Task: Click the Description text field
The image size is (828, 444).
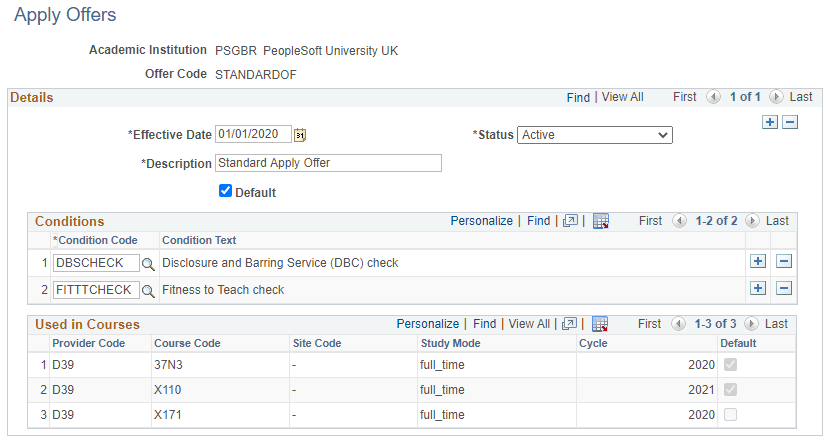Action: [328, 163]
